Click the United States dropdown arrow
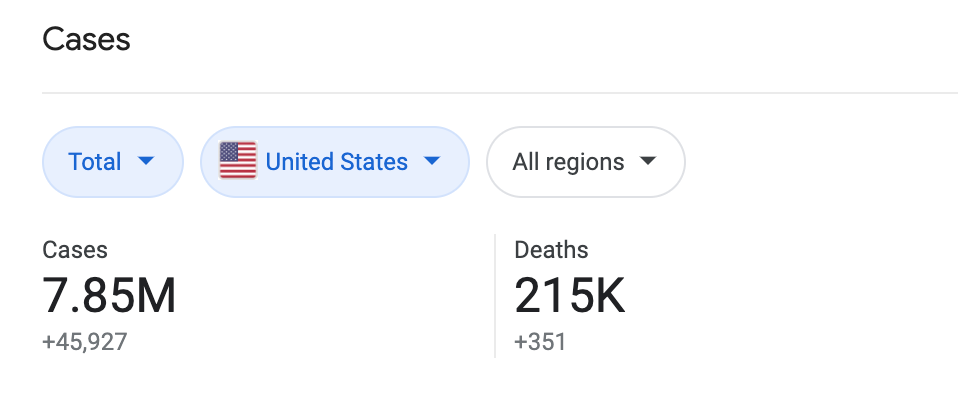958x394 pixels. [432, 161]
